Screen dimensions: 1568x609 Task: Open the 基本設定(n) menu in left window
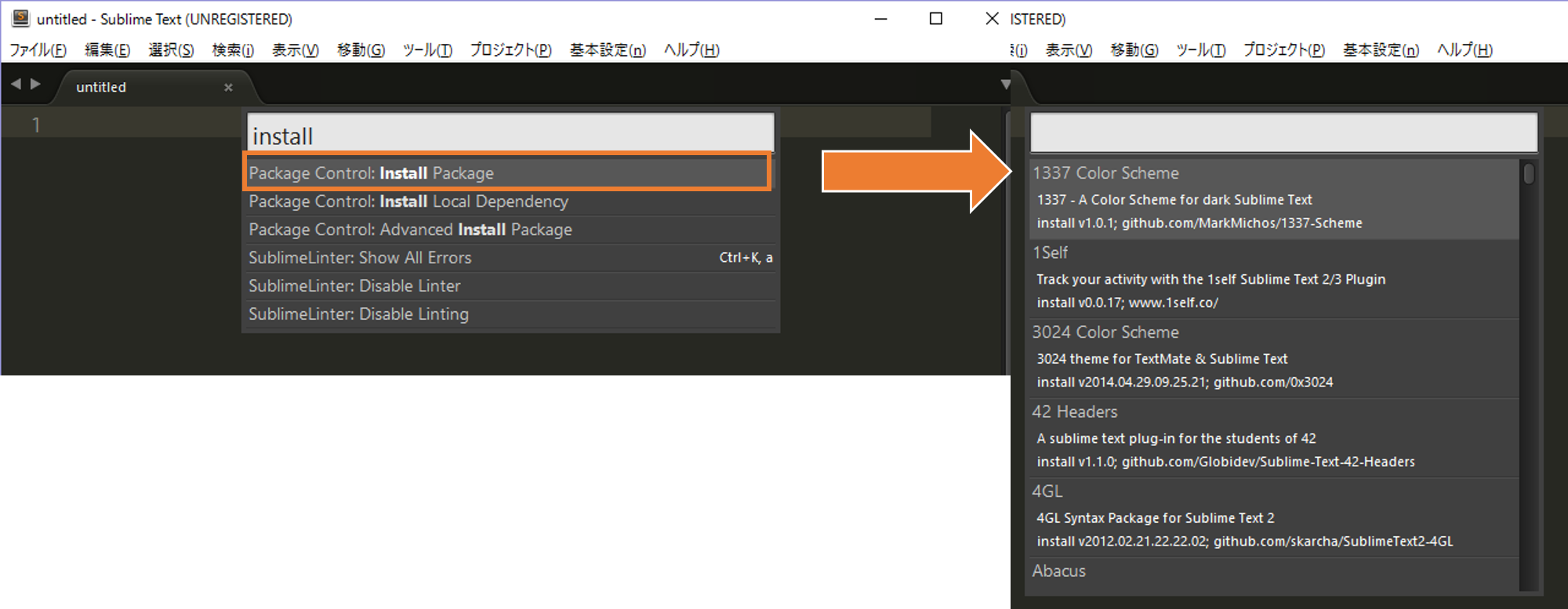[608, 50]
